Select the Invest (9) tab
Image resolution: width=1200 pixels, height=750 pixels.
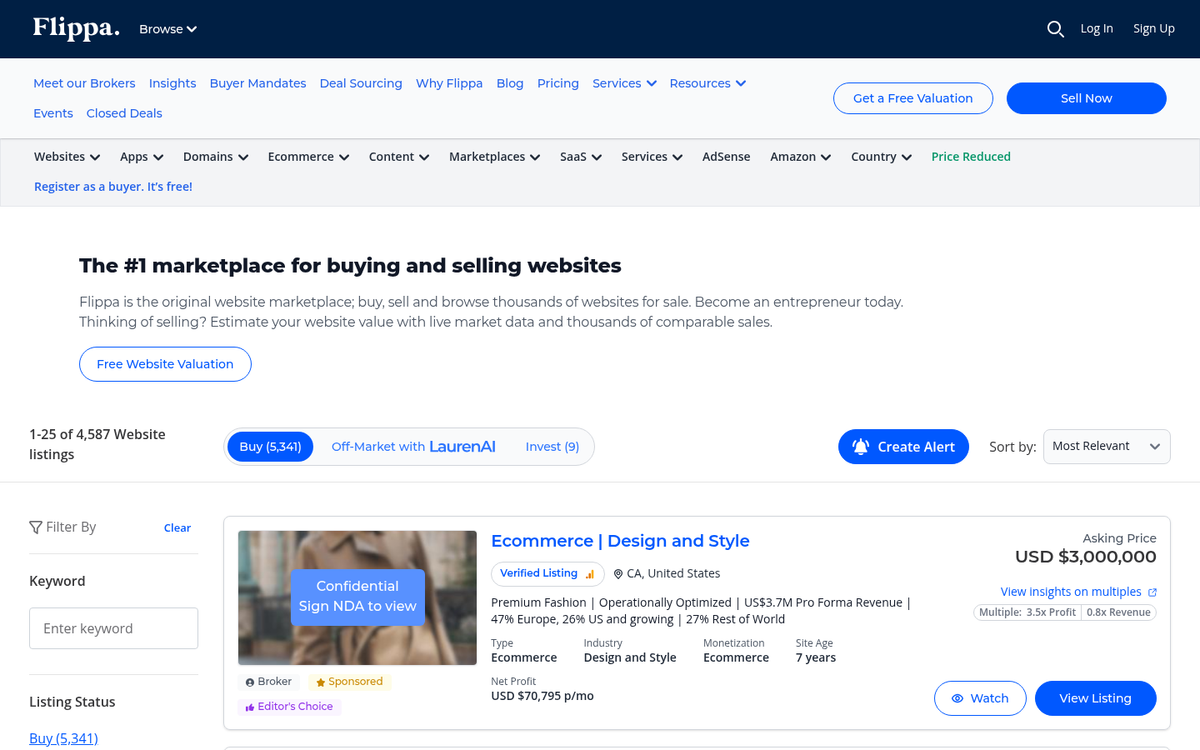(552, 446)
